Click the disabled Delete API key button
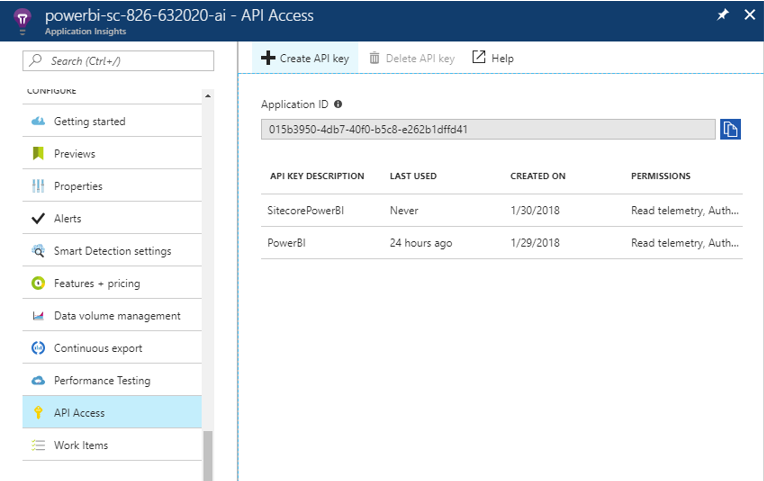This screenshot has height=481, width=764. (x=411, y=58)
